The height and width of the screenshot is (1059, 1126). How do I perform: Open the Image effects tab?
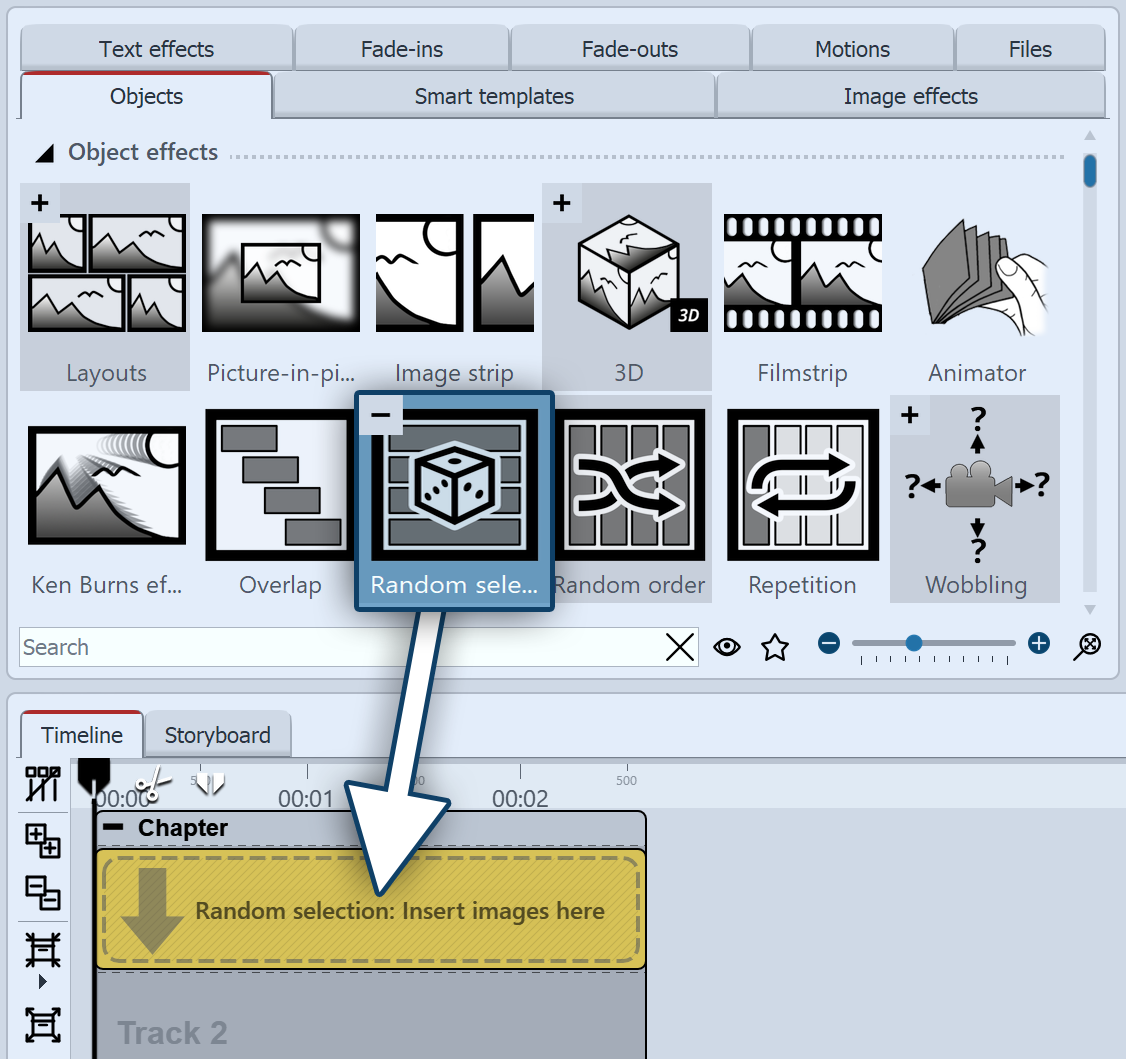(910, 97)
